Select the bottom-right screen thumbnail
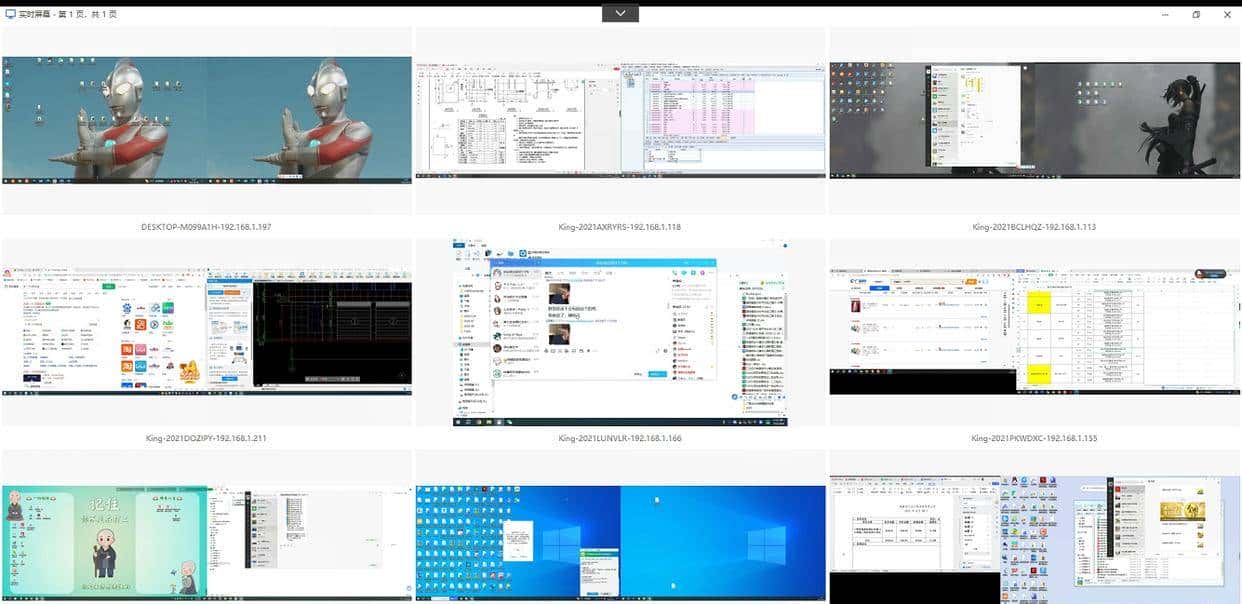This screenshot has height=604, width=1242. point(1034,543)
